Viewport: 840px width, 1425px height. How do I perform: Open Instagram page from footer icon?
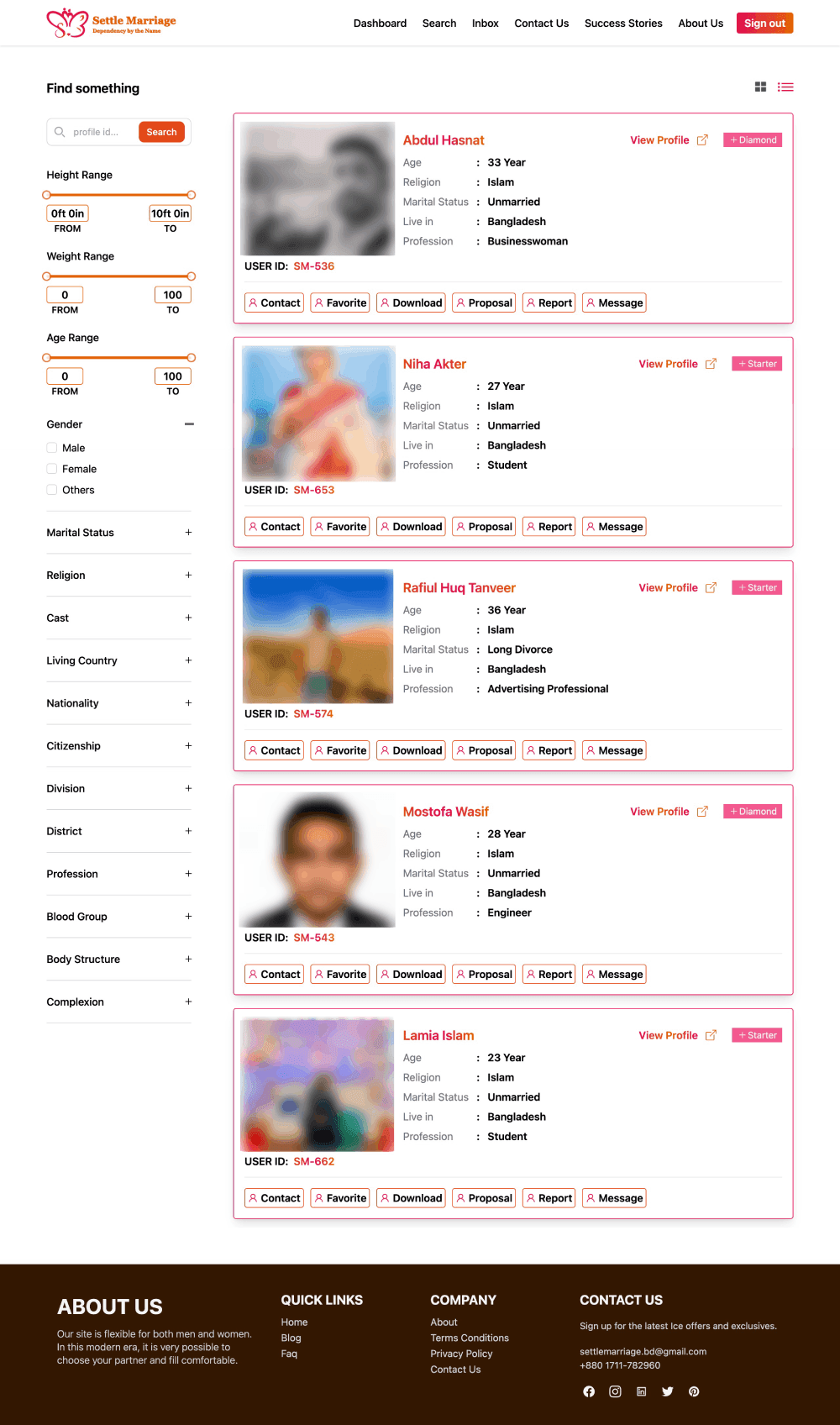pos(615,1391)
